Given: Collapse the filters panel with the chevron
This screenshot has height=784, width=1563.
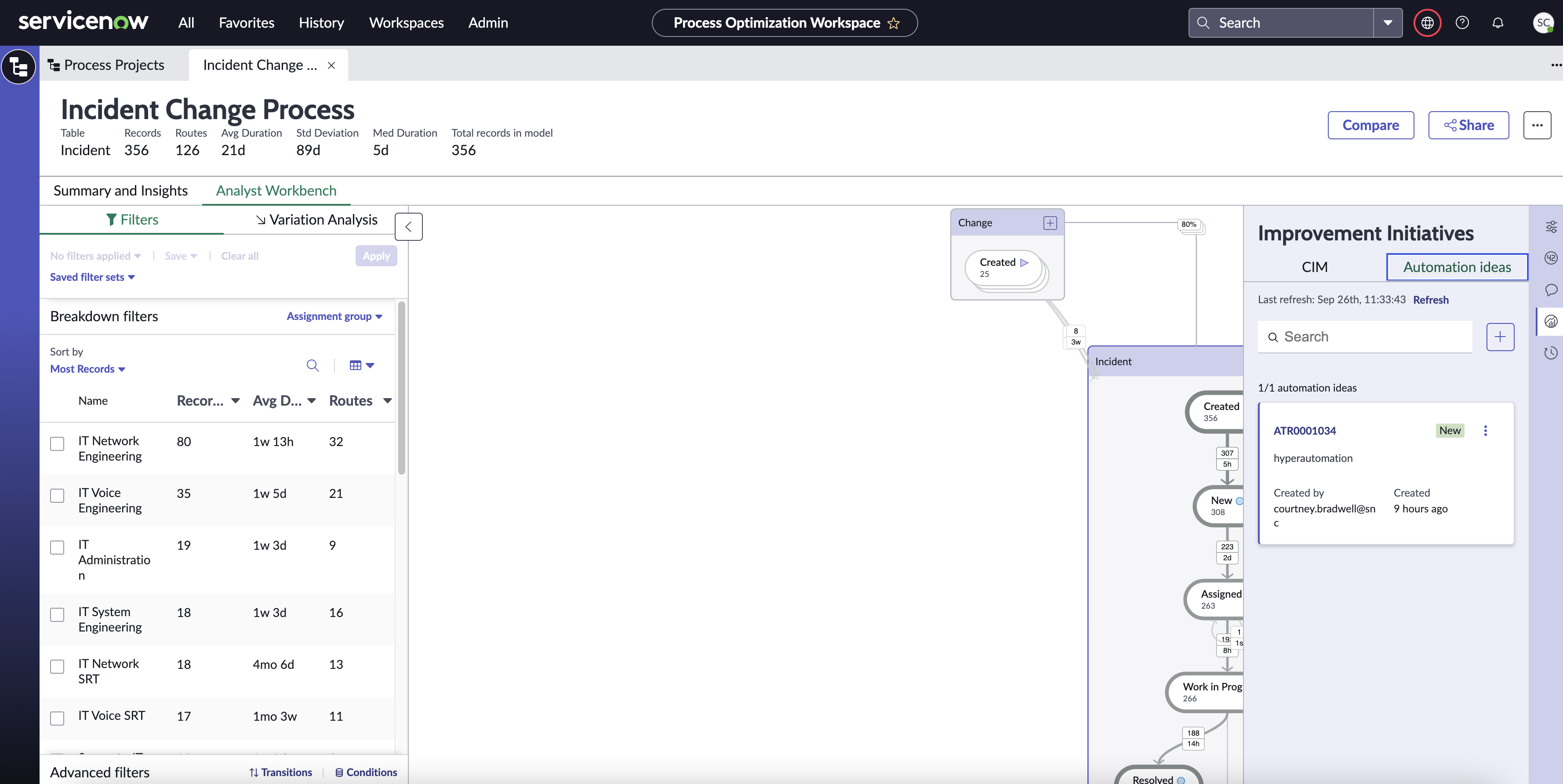Looking at the screenshot, I should click(408, 226).
